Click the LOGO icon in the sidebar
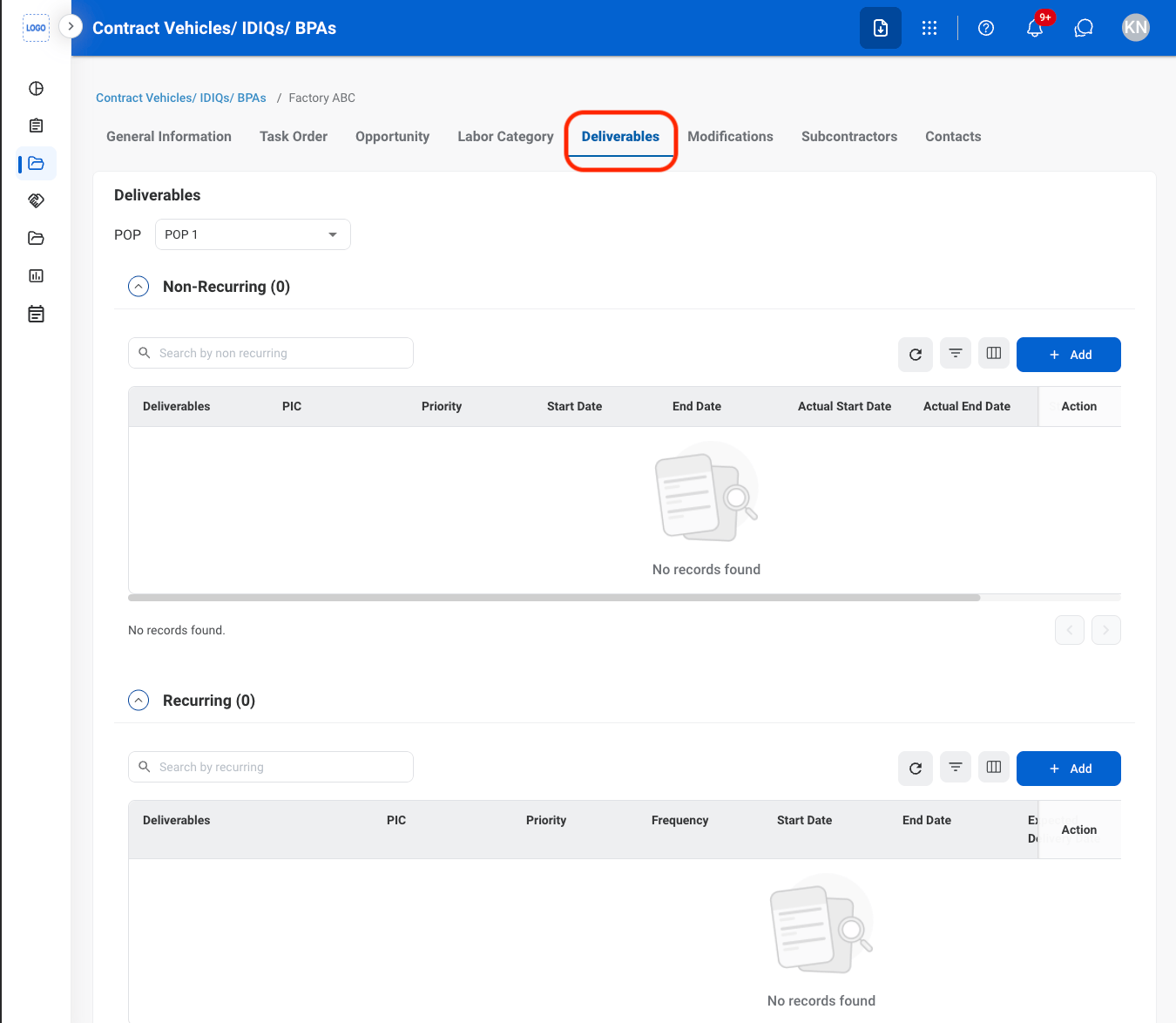Viewport: 1176px width, 1023px height. [x=36, y=28]
